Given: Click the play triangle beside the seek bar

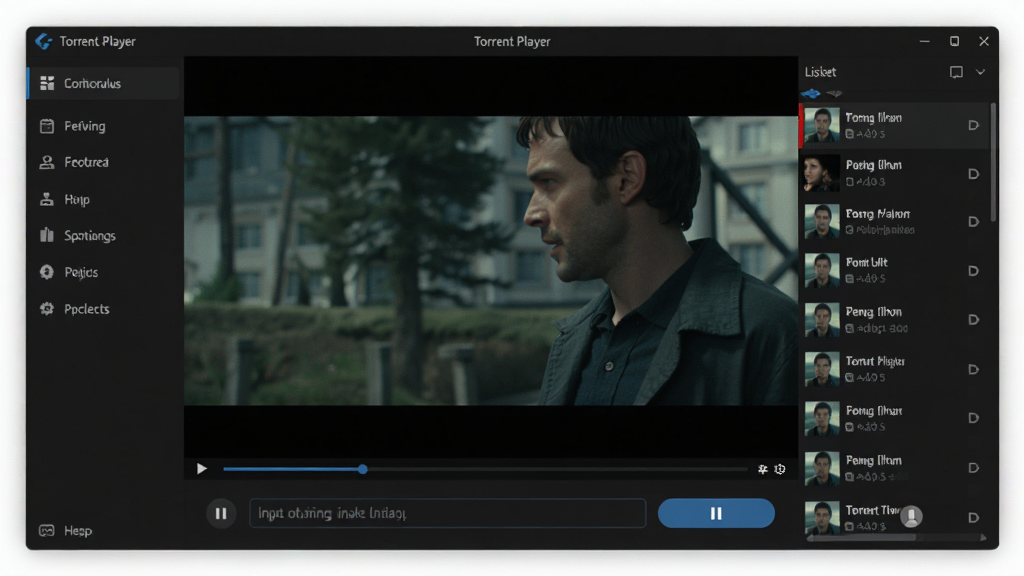Looking at the screenshot, I should (202, 469).
